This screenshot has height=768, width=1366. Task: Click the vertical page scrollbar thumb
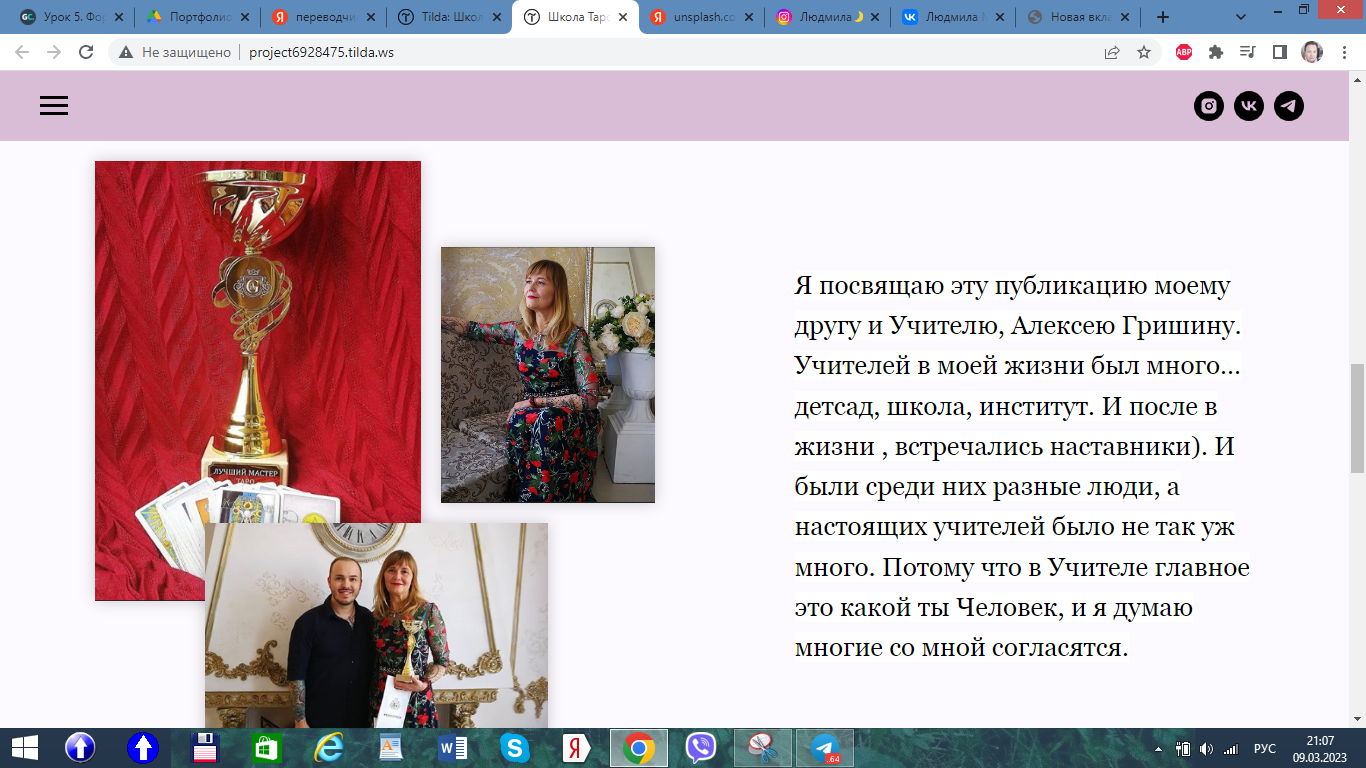(x=1357, y=418)
